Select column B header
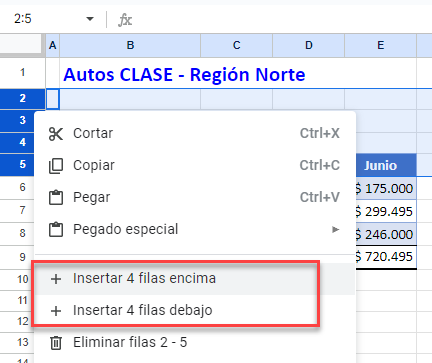Screen dimensions: 432x363 pyautogui.click(x=130, y=45)
